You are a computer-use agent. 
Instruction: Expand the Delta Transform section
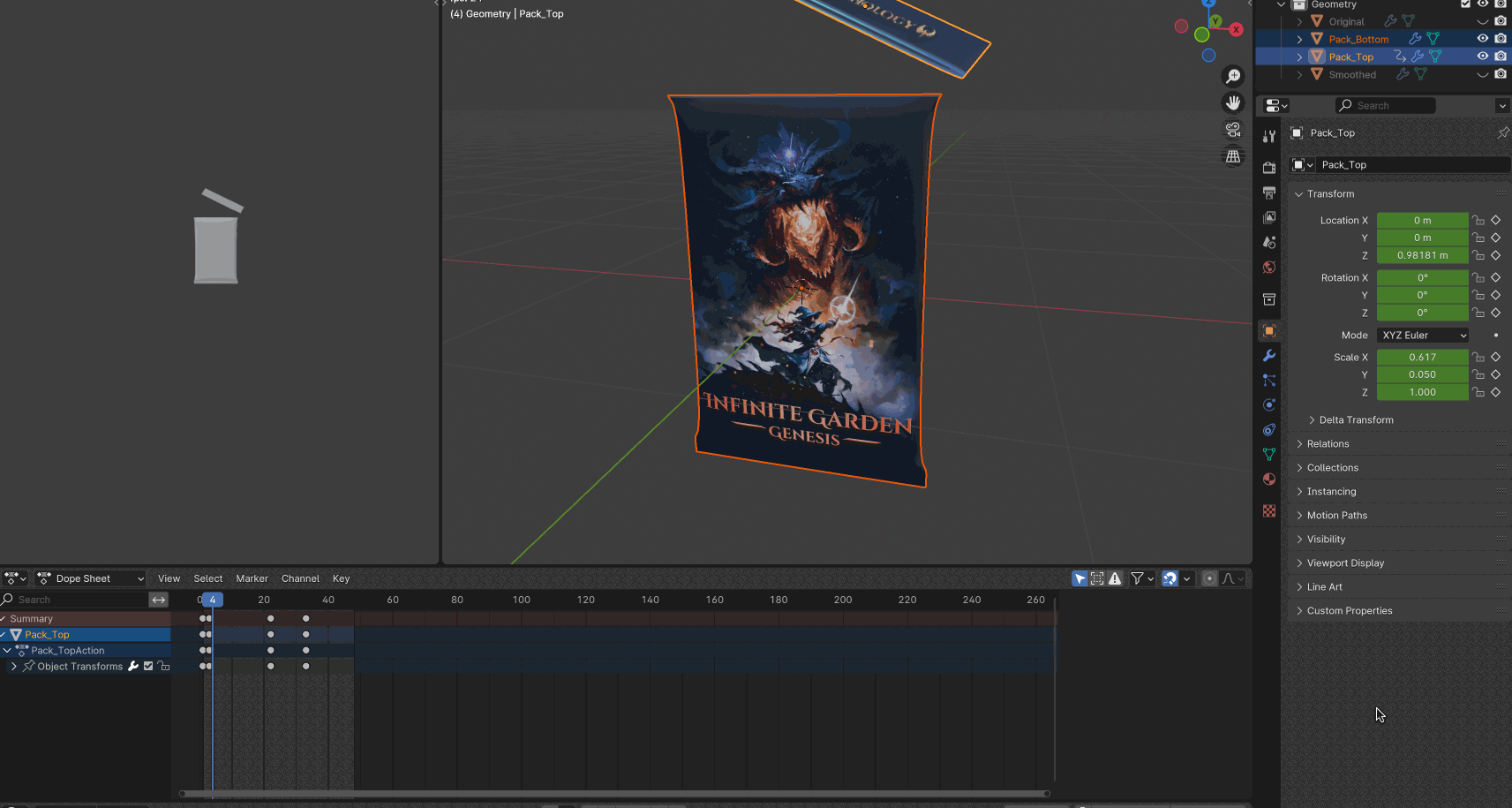(1356, 420)
